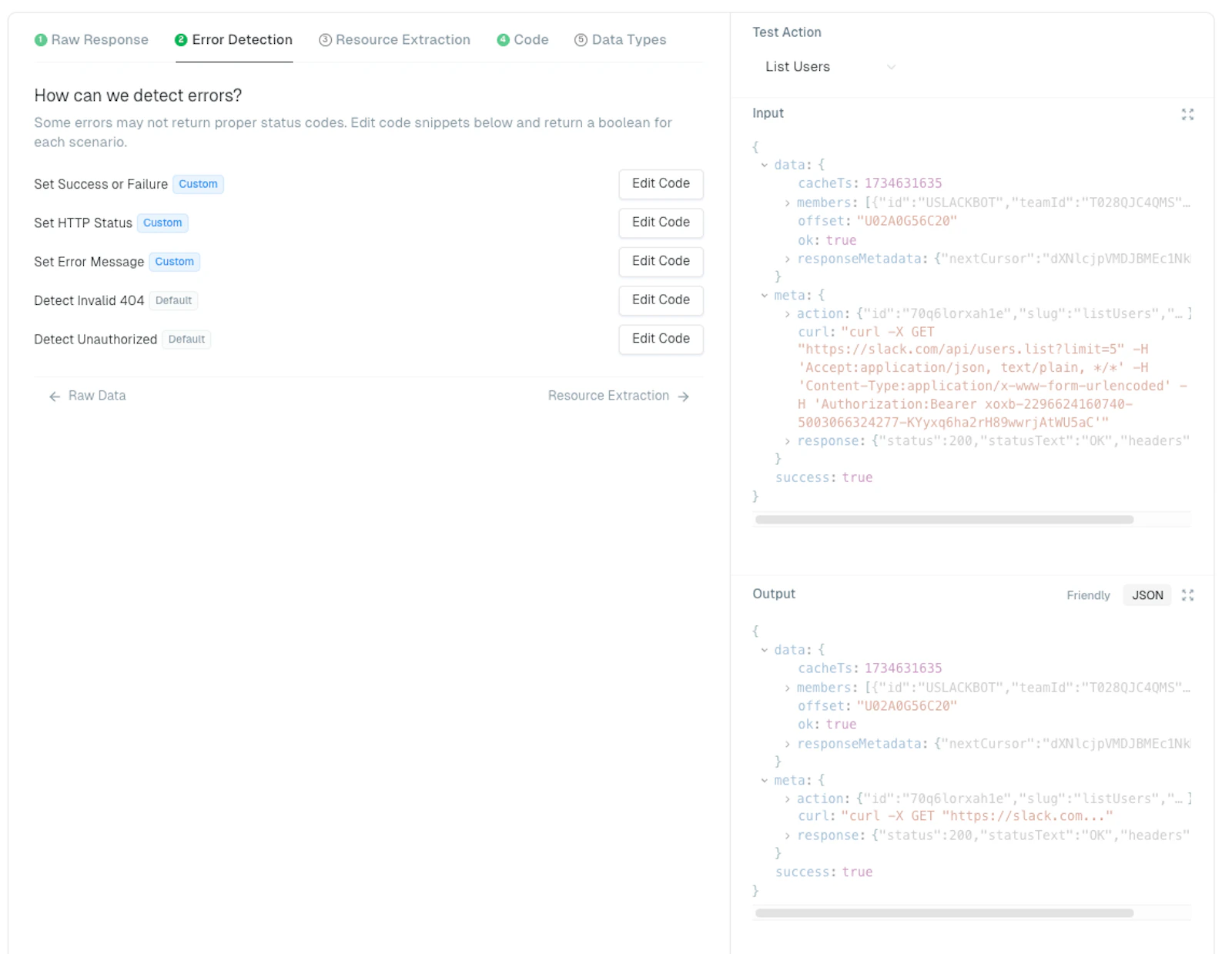The height and width of the screenshot is (954, 1232).
Task: Edit code for Set Error Message
Action: click(661, 261)
